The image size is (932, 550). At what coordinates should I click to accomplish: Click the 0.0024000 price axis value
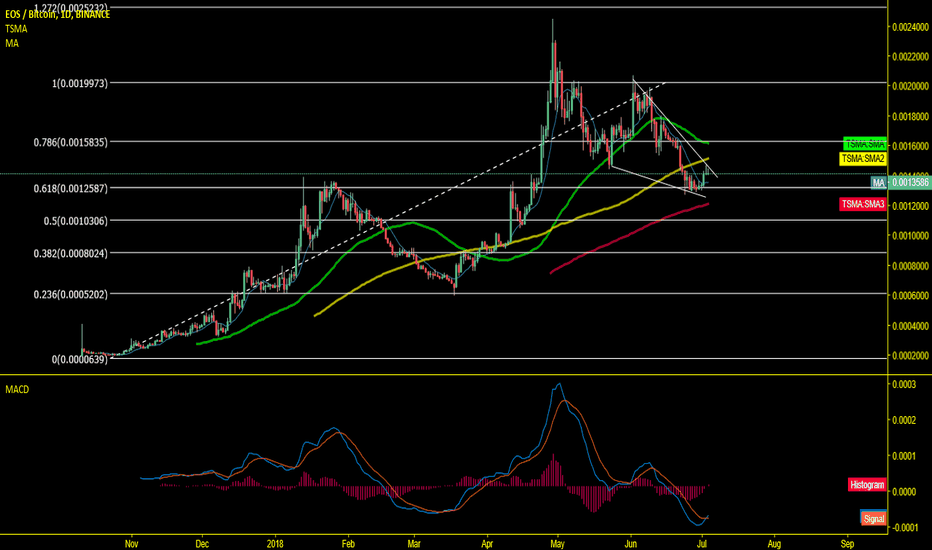click(910, 27)
